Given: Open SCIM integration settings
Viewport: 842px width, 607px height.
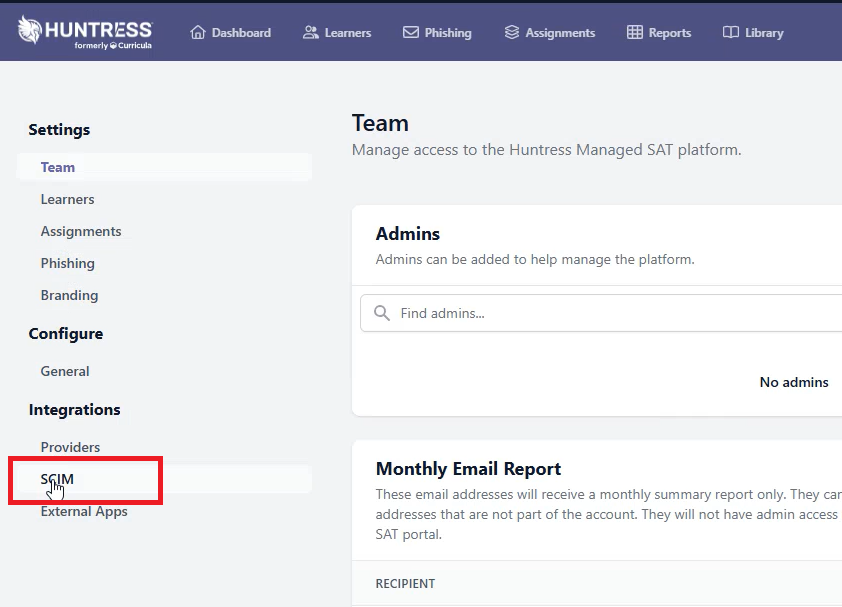Looking at the screenshot, I should [164, 479].
